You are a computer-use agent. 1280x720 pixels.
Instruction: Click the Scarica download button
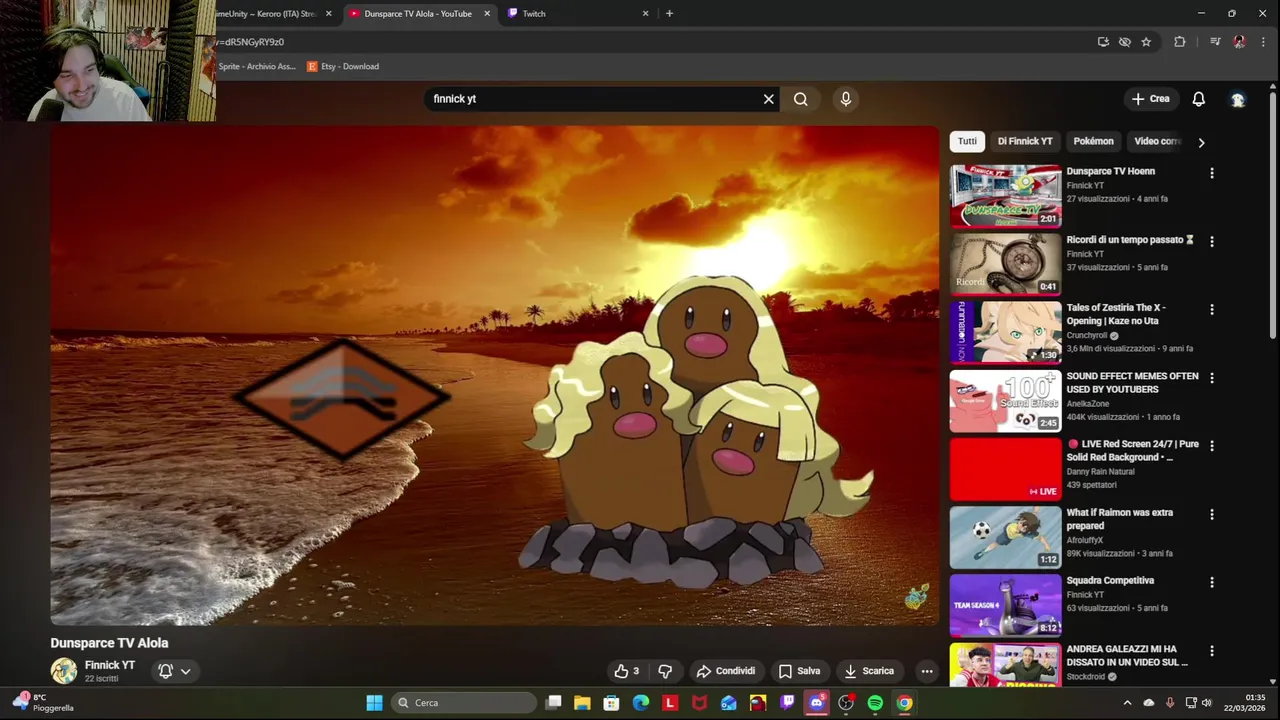[869, 671]
